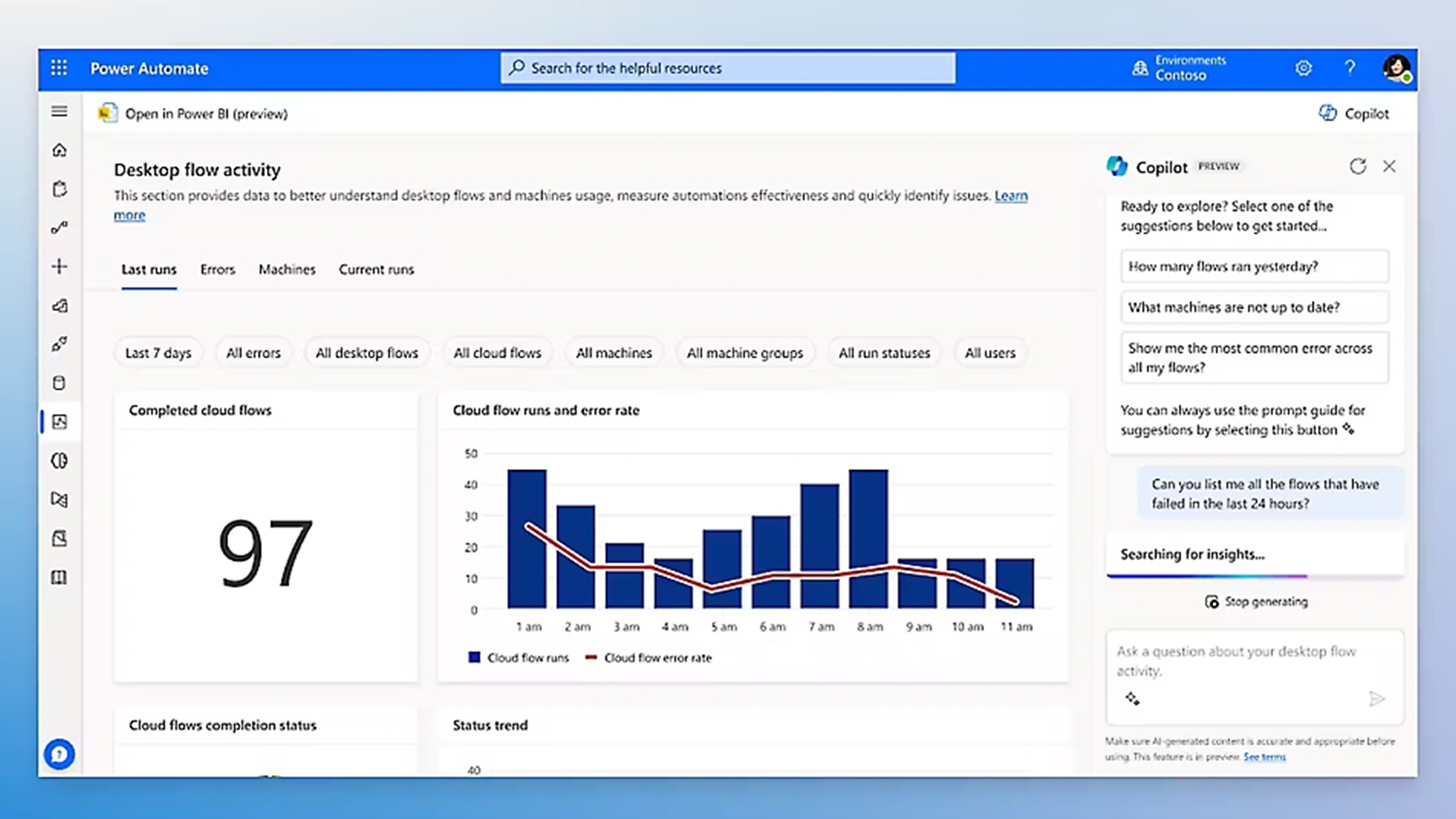Click Stop generating in Copilot
The height and width of the screenshot is (819, 1456).
pyautogui.click(x=1257, y=601)
